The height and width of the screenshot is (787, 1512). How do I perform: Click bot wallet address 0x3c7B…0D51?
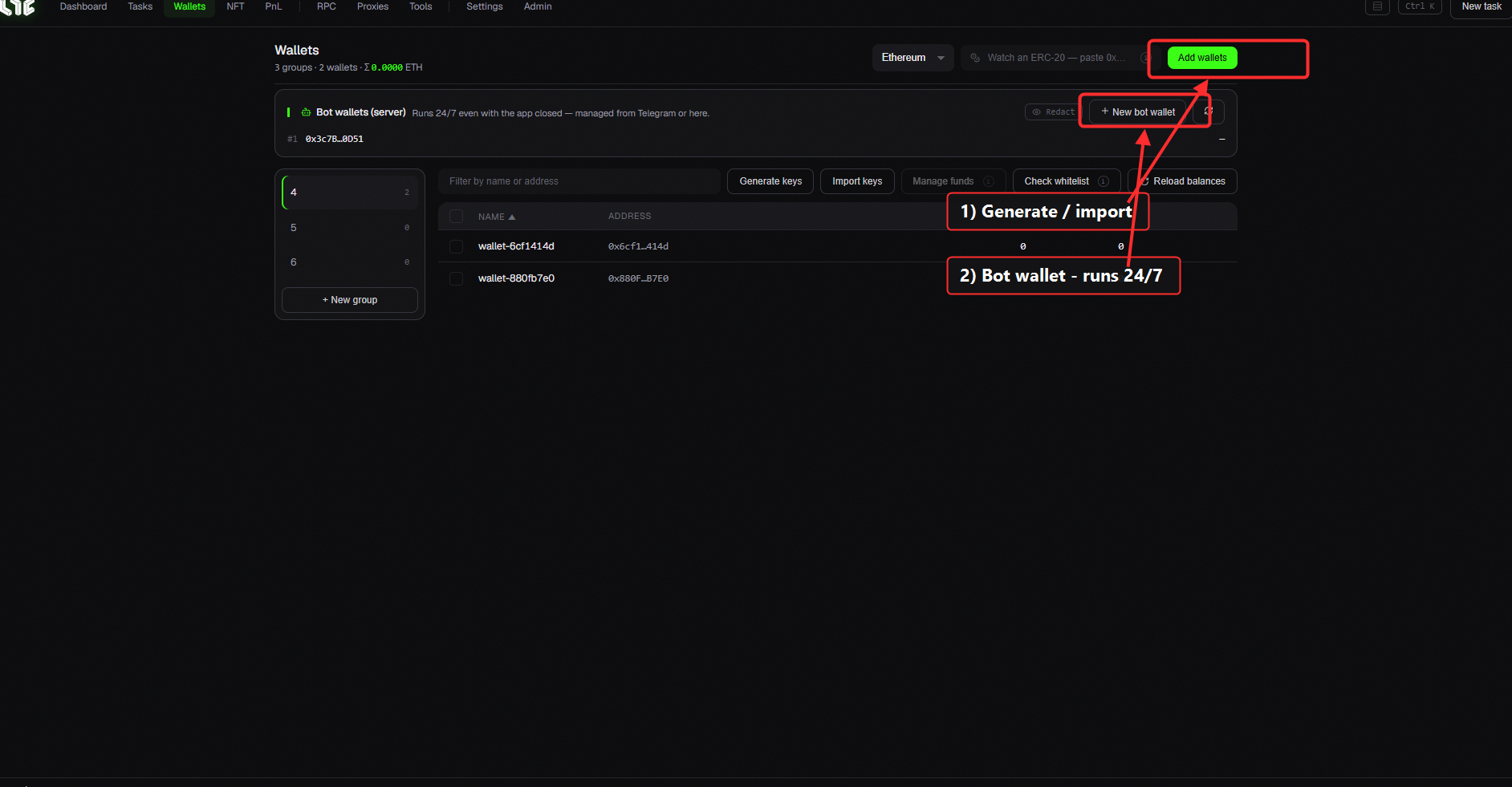tap(334, 139)
